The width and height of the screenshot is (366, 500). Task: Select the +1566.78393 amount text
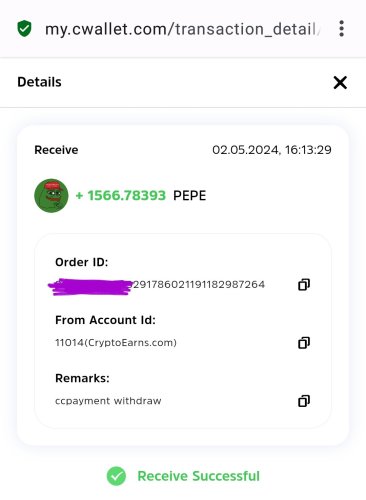click(121, 195)
